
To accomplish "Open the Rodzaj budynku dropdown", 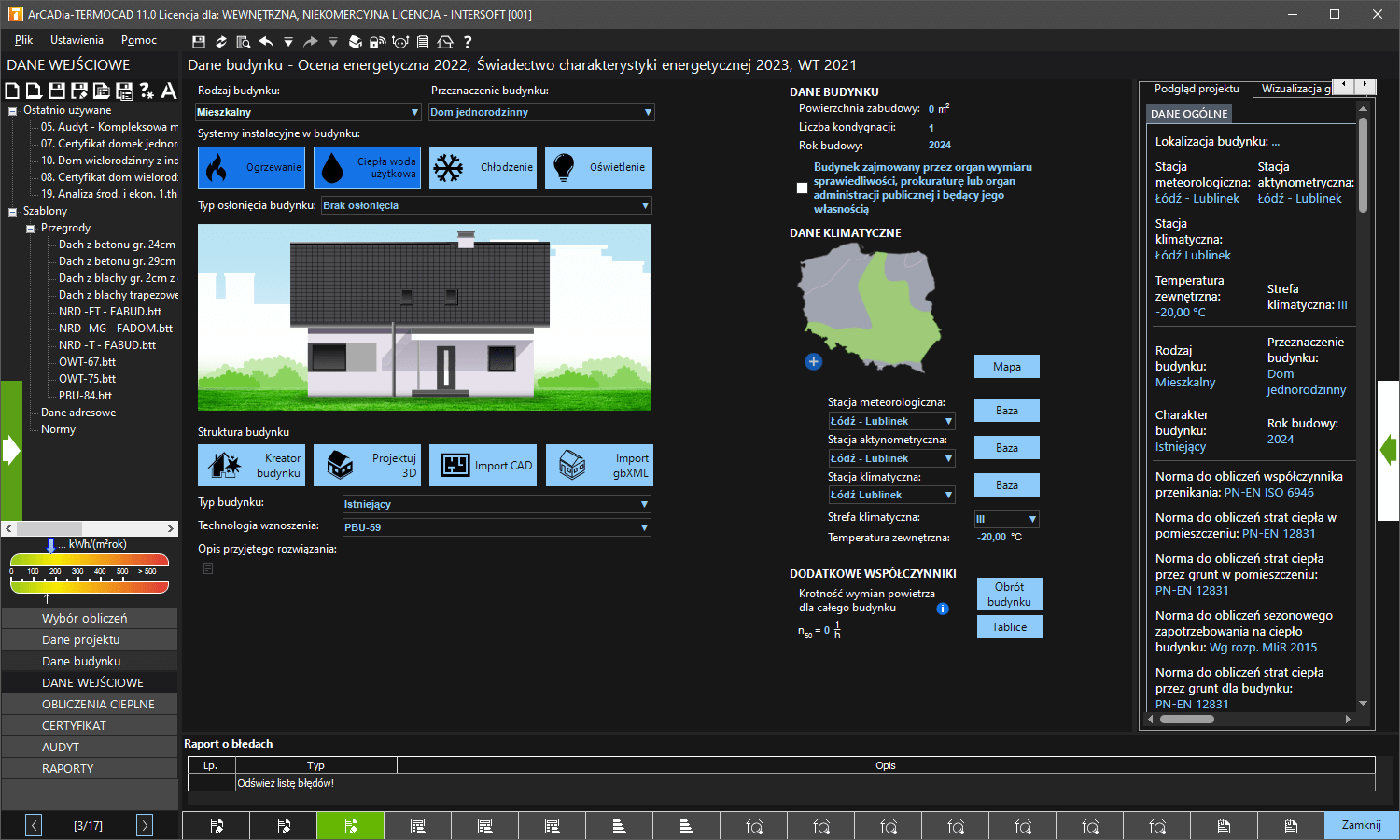I will (308, 112).
